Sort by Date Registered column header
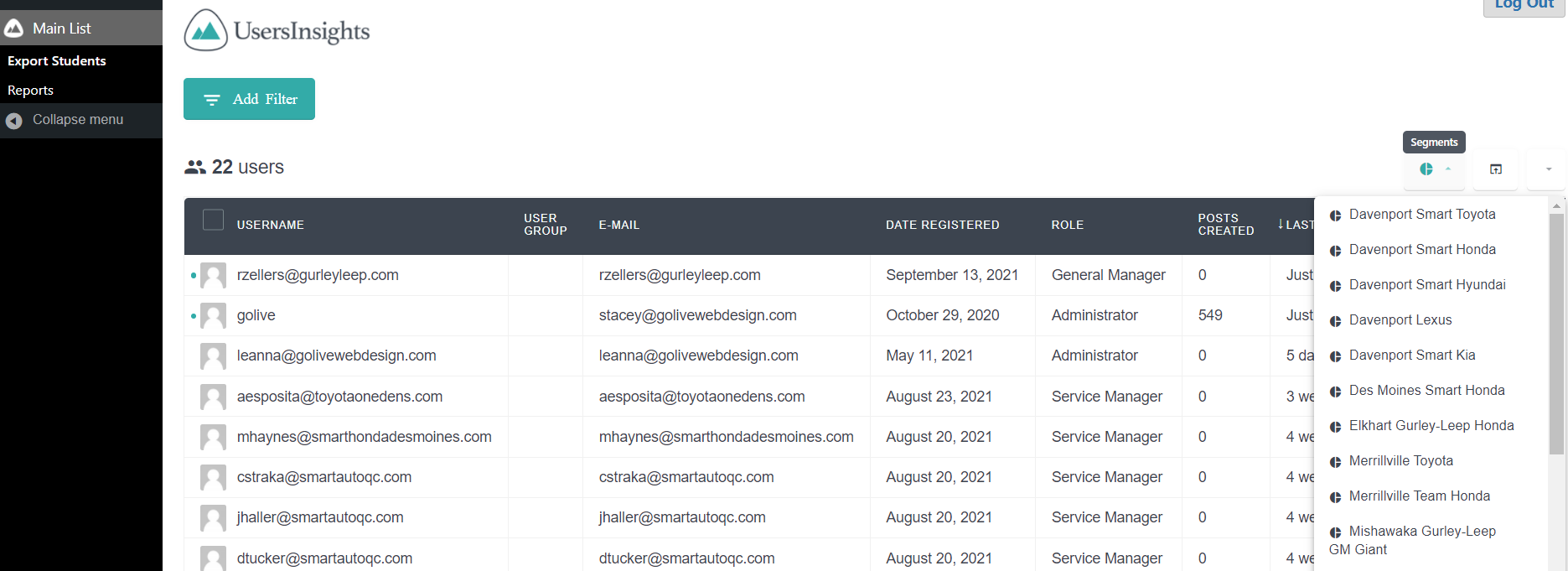The height and width of the screenshot is (571, 1568). coord(942,225)
